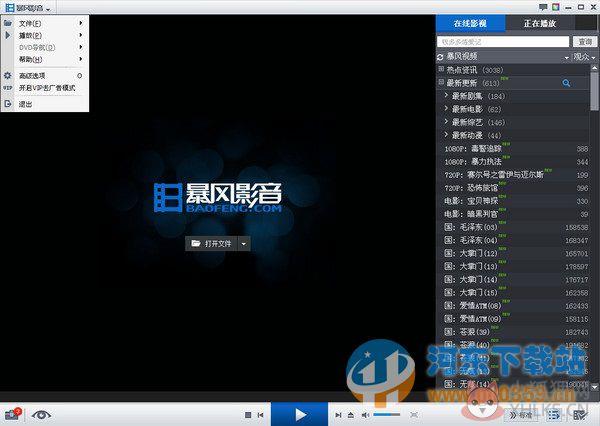Expand the 最新综艺 (146) subcategory
Viewport: 600px width, 426px height.
[446, 122]
